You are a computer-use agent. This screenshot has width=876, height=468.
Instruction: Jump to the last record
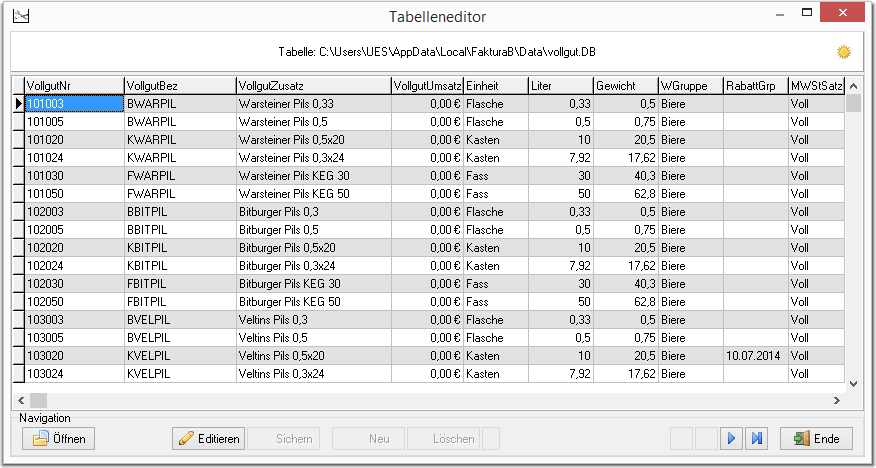click(756, 438)
